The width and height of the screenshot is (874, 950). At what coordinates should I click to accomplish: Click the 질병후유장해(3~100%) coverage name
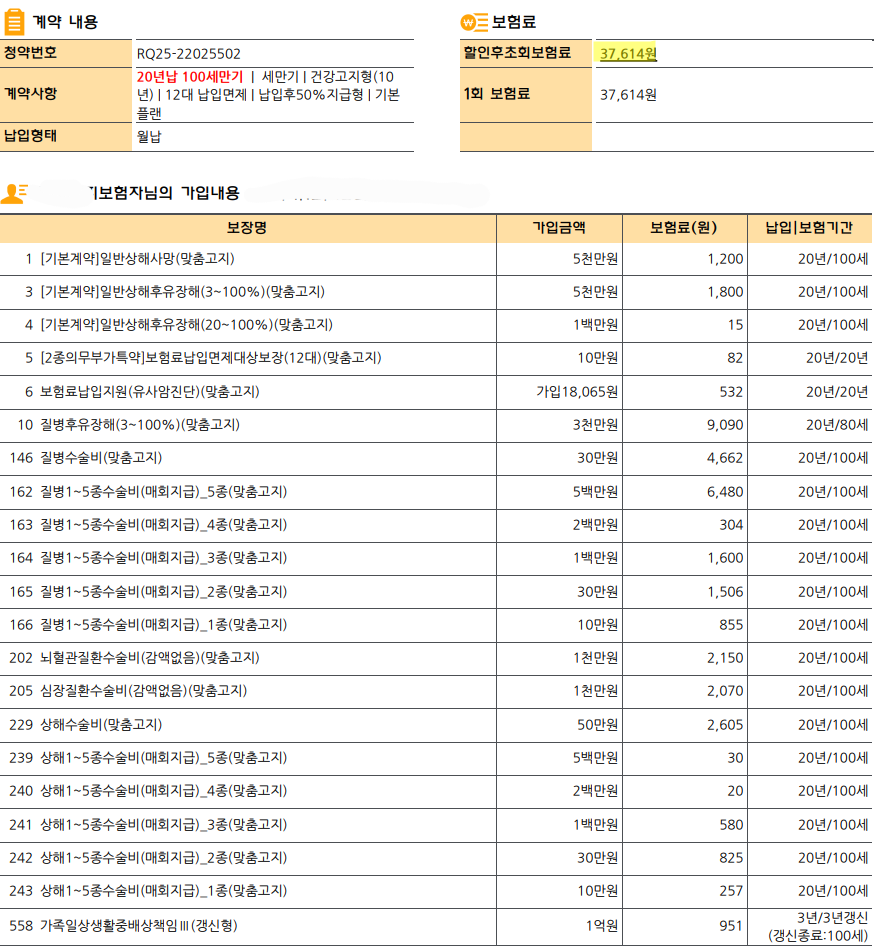pyautogui.click(x=139, y=425)
